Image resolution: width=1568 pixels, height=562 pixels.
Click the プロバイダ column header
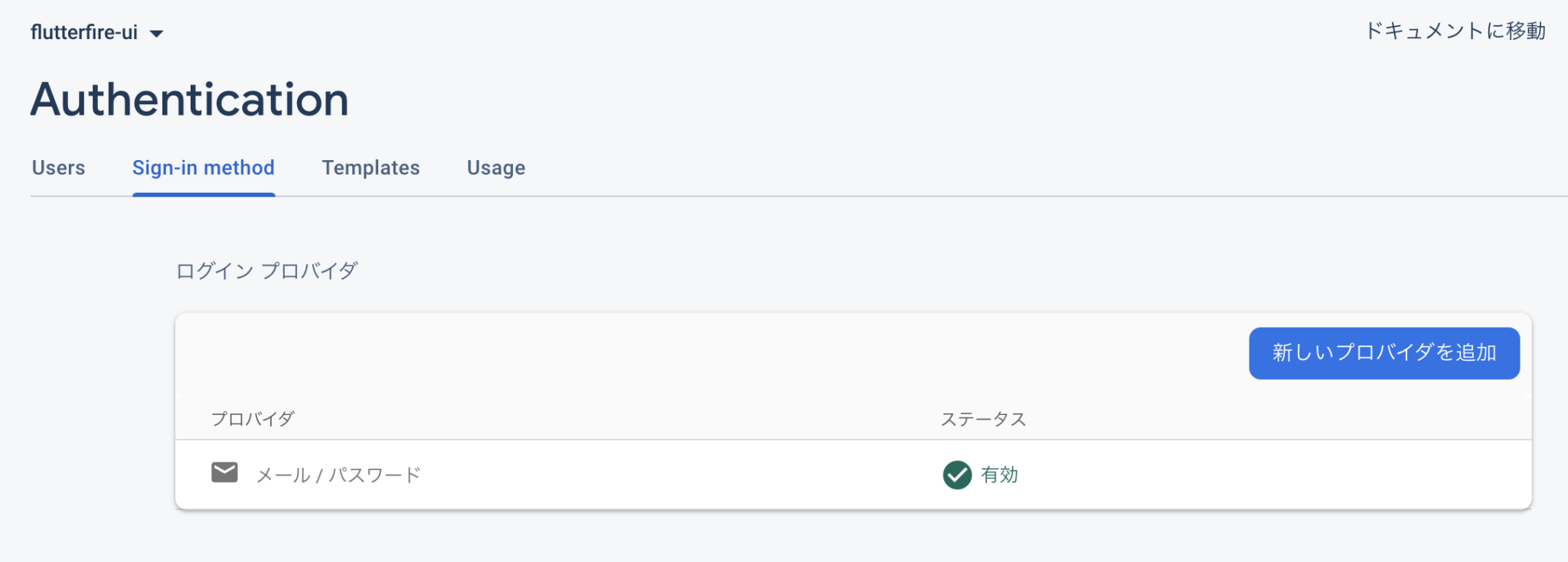(253, 418)
